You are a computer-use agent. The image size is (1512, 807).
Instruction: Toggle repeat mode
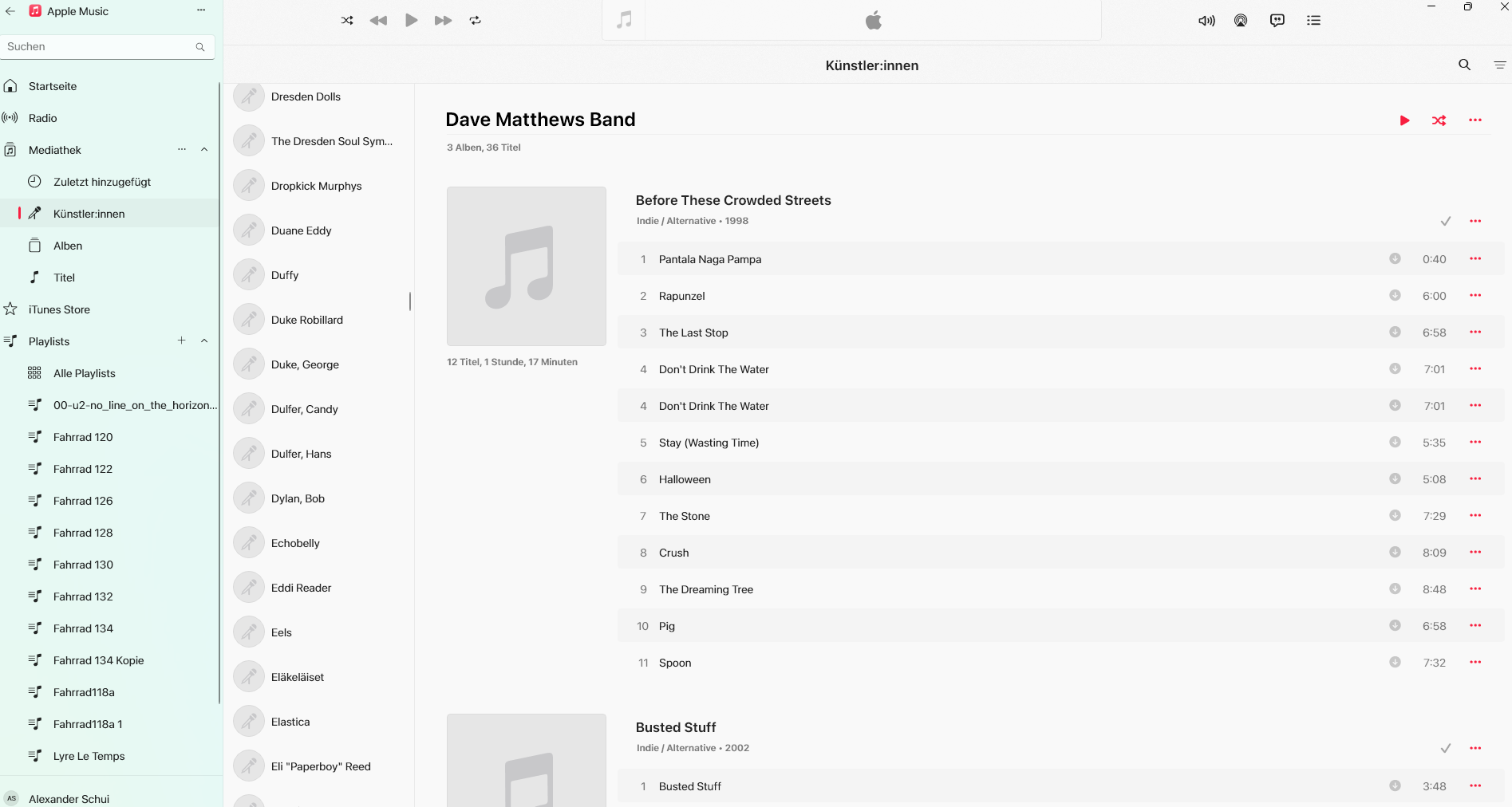(476, 21)
